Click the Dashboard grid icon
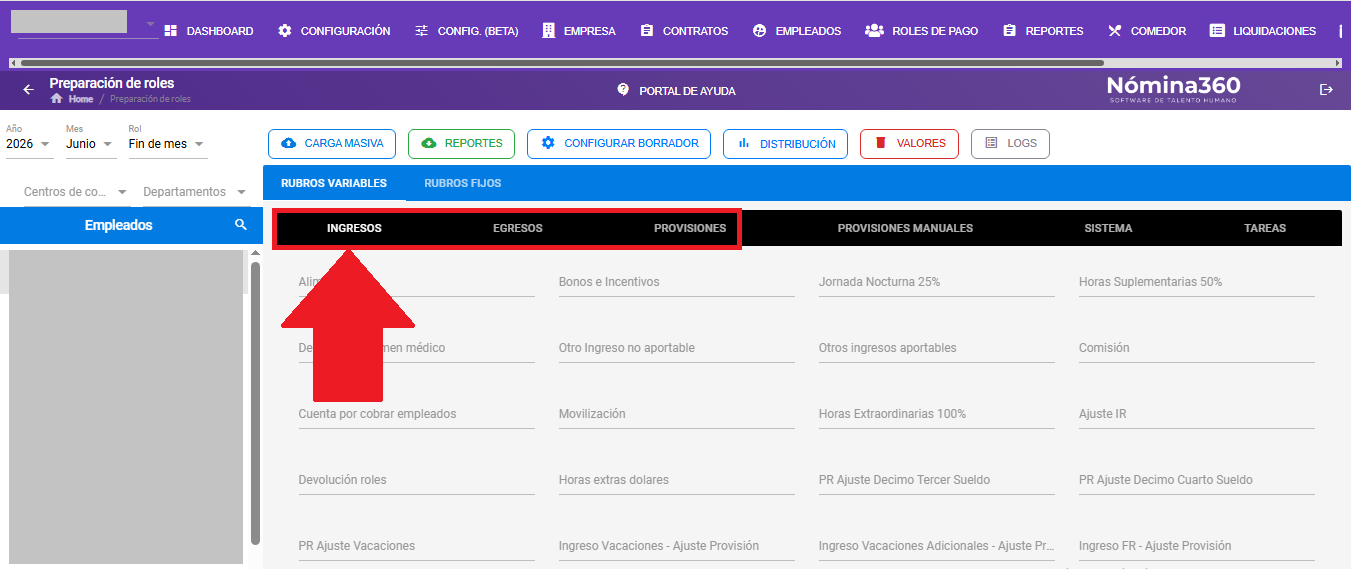The image size is (1351, 569). click(x=170, y=31)
